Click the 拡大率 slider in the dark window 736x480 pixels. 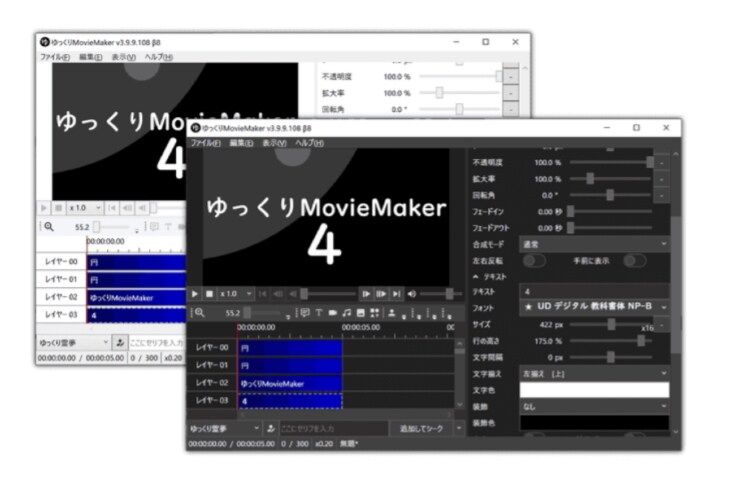click(611, 179)
